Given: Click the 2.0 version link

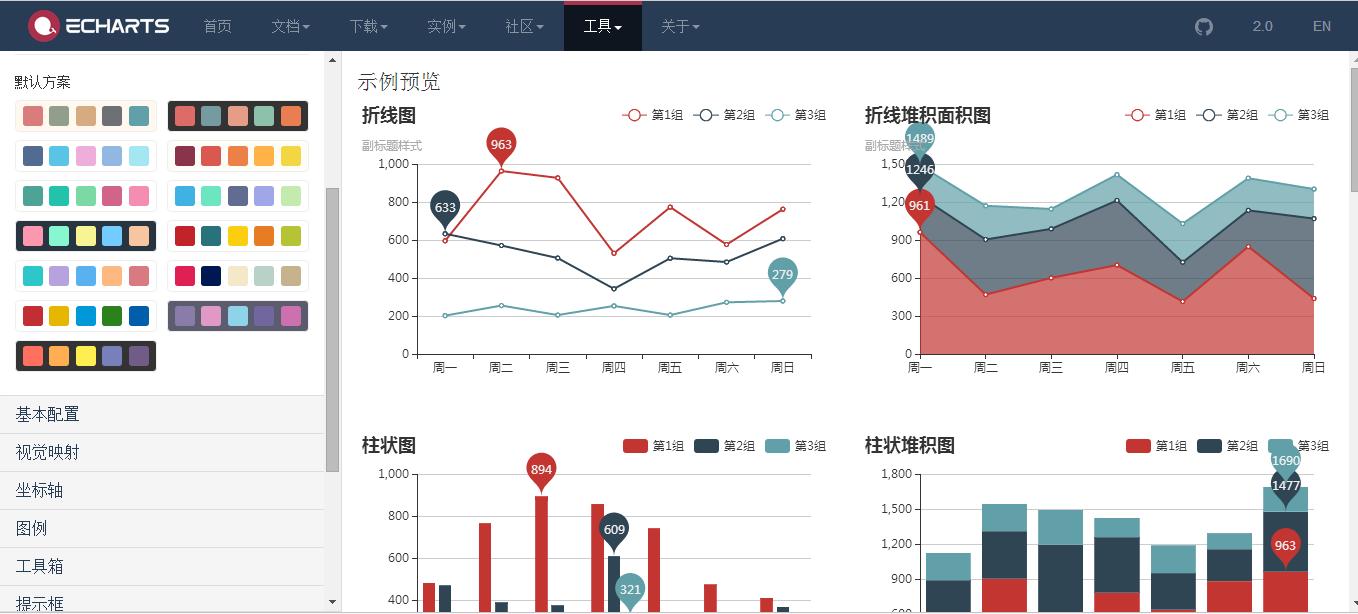Looking at the screenshot, I should coord(1262,26).
